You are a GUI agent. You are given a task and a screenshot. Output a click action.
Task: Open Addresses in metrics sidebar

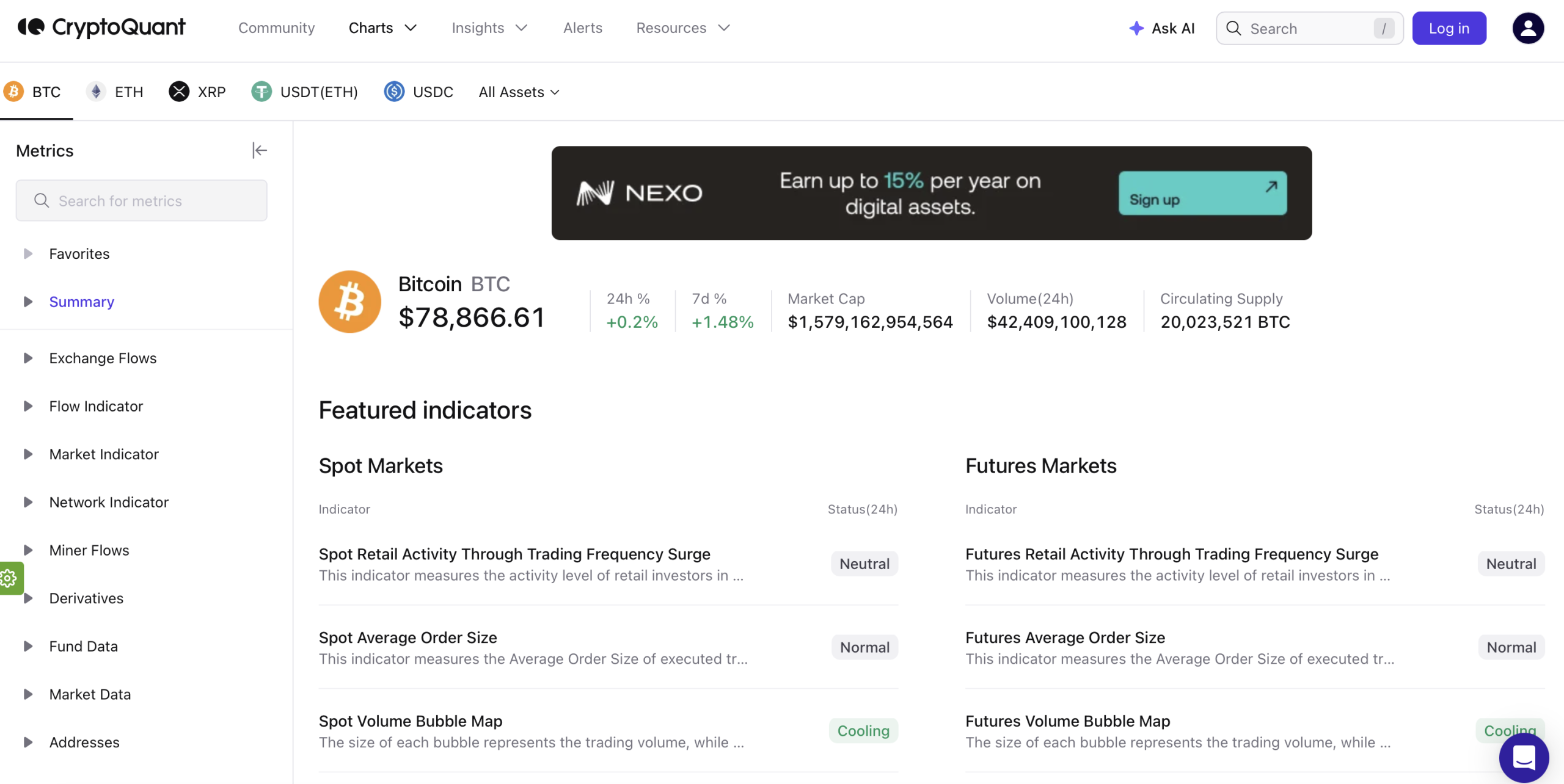[84, 742]
